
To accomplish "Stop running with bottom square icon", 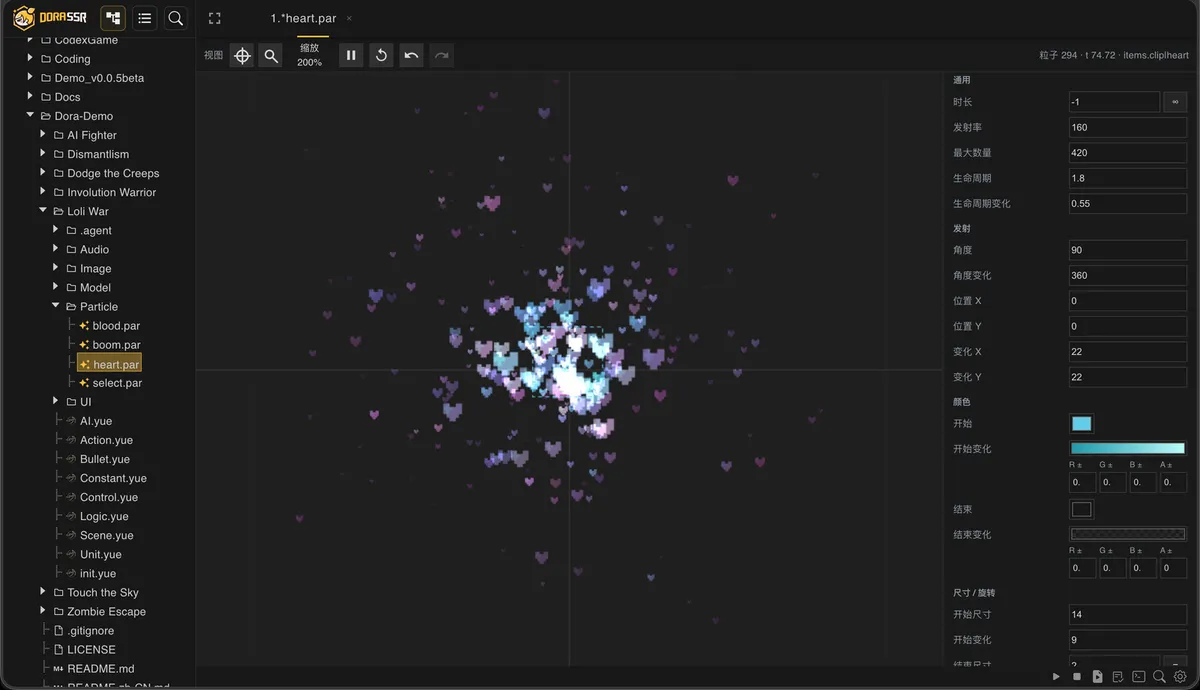I will tap(1077, 677).
